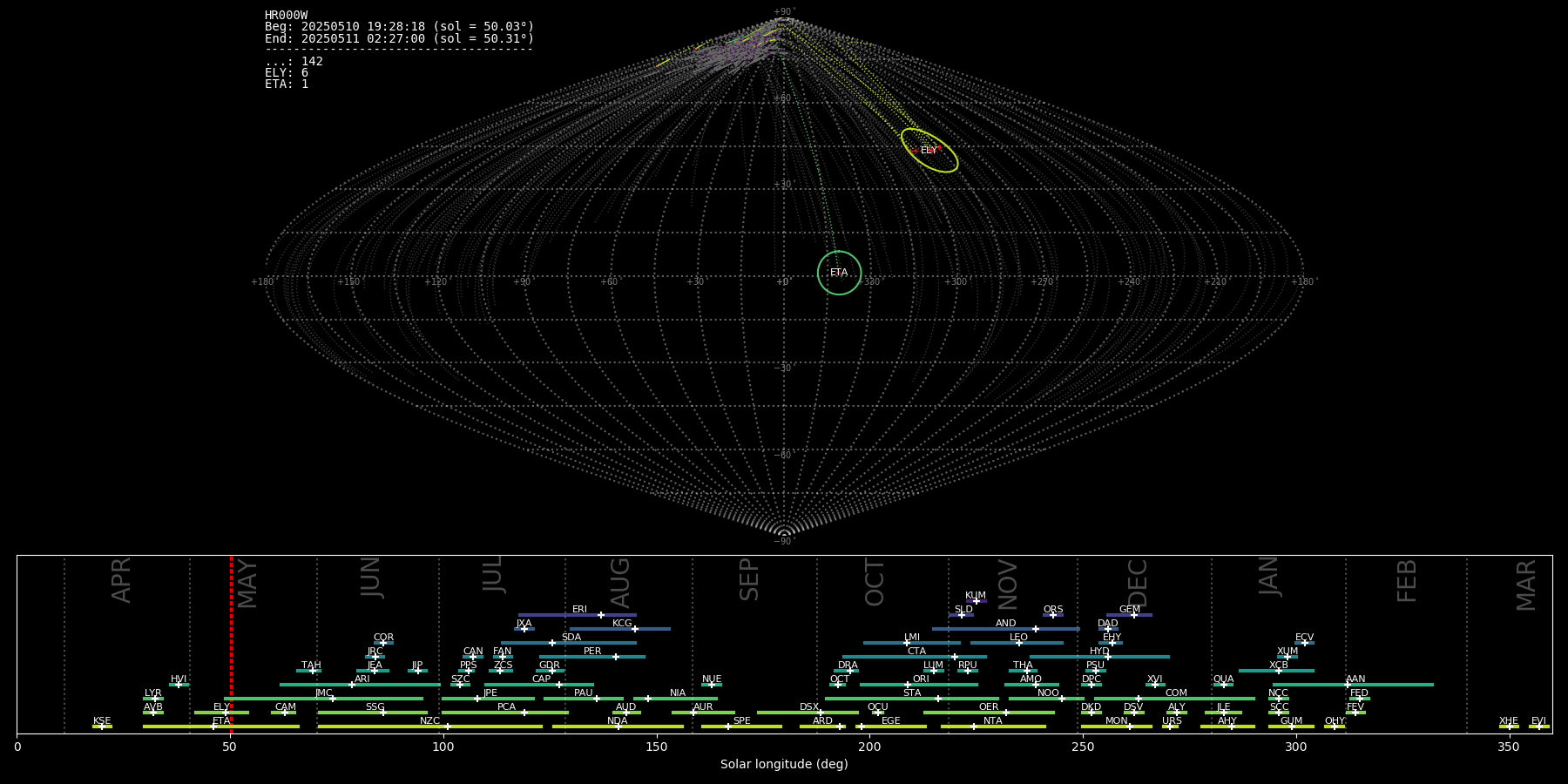
Task: Click the AAN shower activity bar
Action: tap(1352, 685)
